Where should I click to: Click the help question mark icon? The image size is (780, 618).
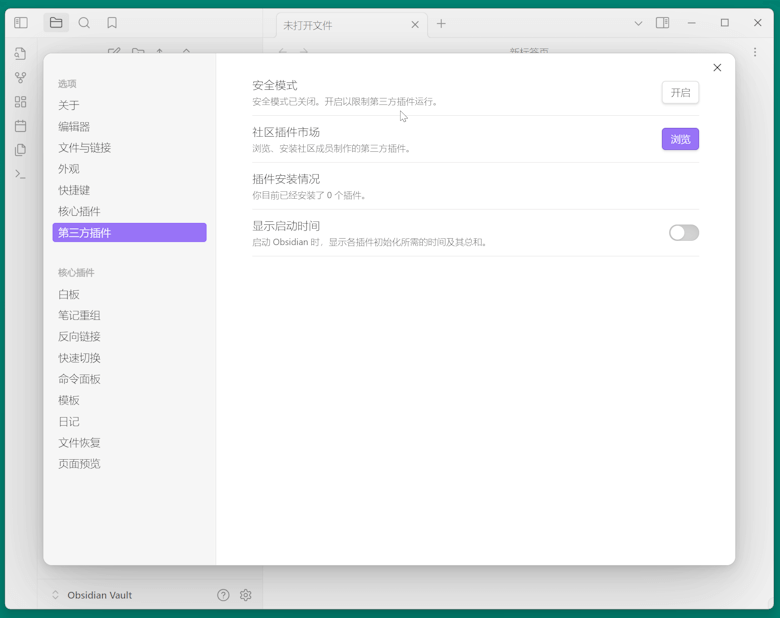[x=223, y=595]
